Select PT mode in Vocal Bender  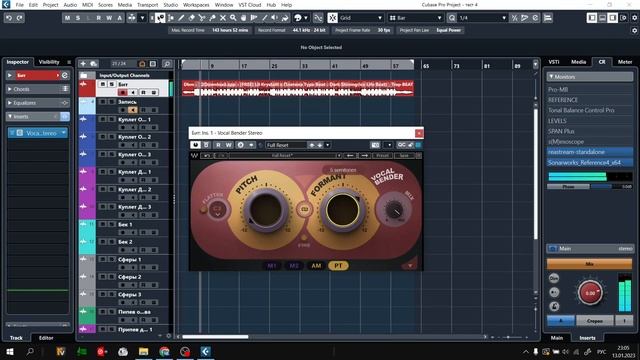coord(338,266)
